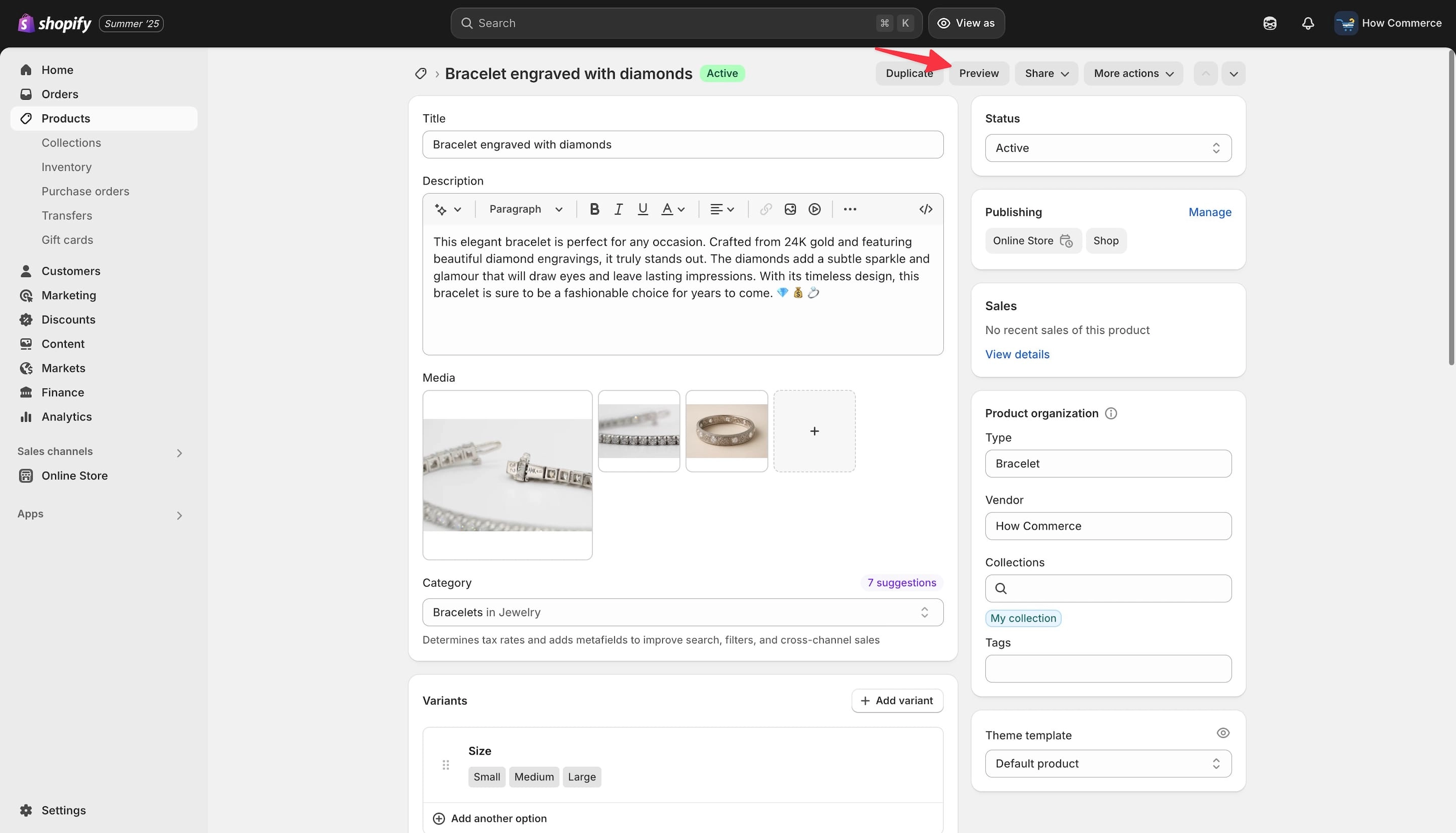Click the add media plus tile
Viewport: 1456px width, 833px height.
tap(814, 431)
